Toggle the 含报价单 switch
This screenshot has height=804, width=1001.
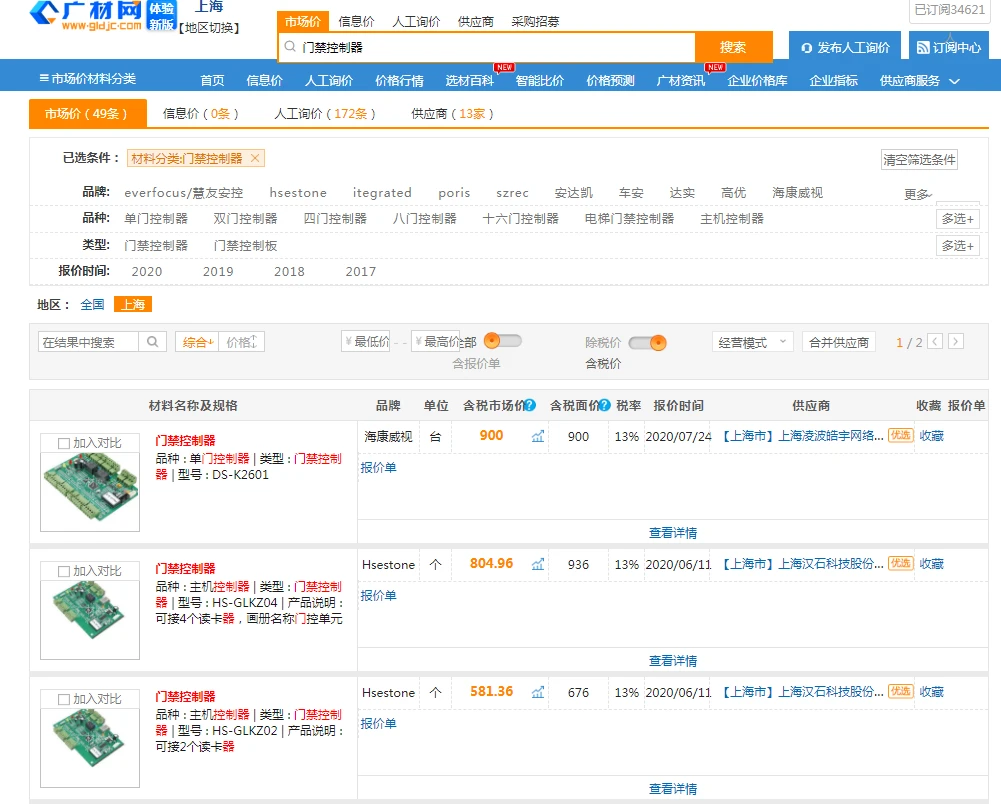(502, 341)
